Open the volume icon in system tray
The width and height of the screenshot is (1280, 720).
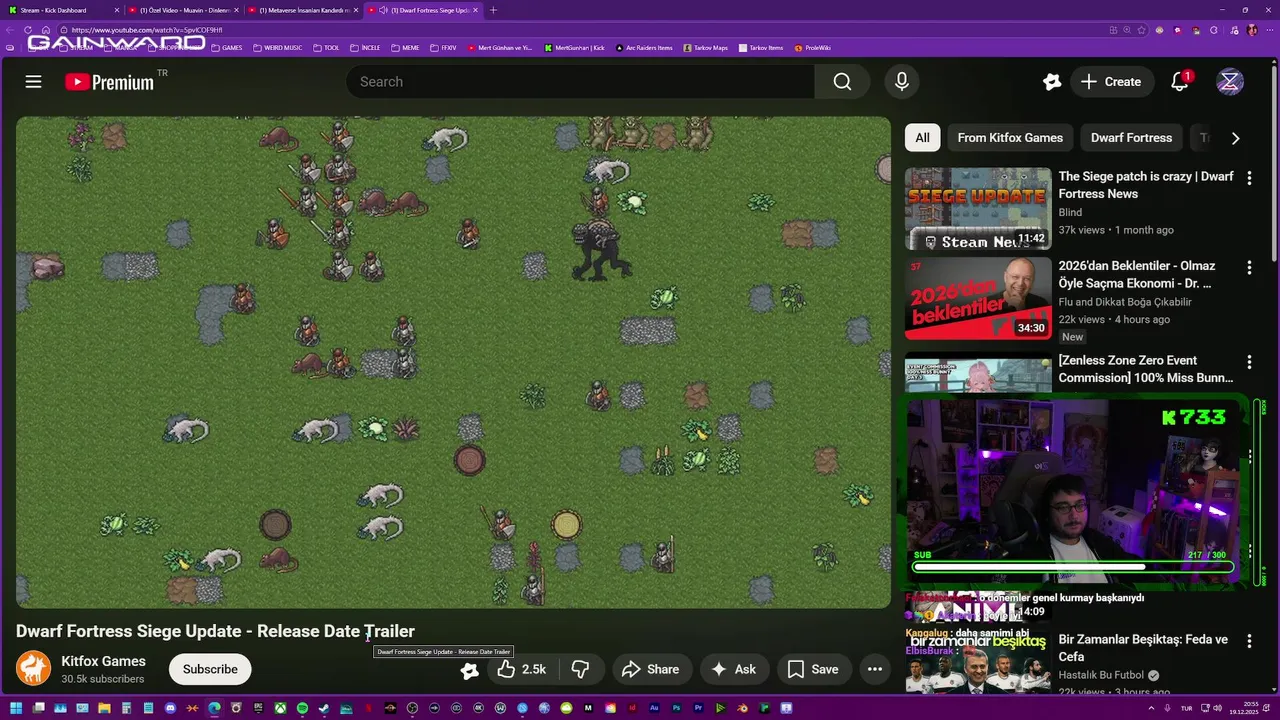click(1218, 708)
